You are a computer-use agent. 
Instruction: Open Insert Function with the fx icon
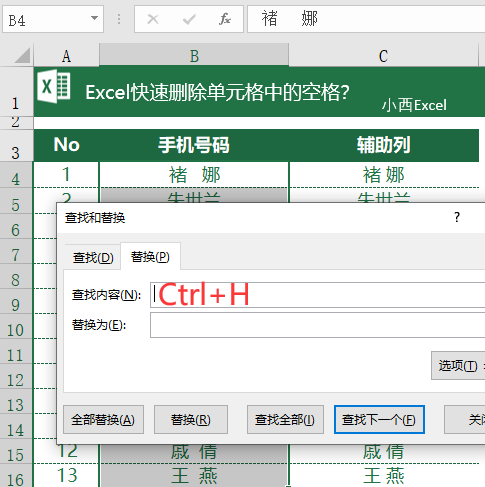tap(225, 19)
